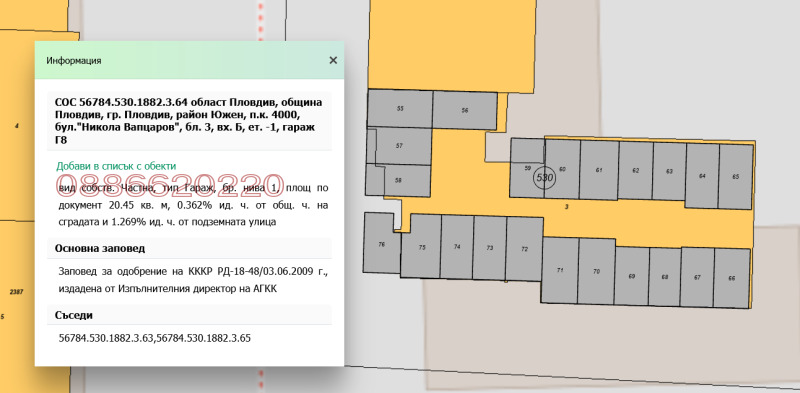Click the 'Информация' popup header title

74,61
